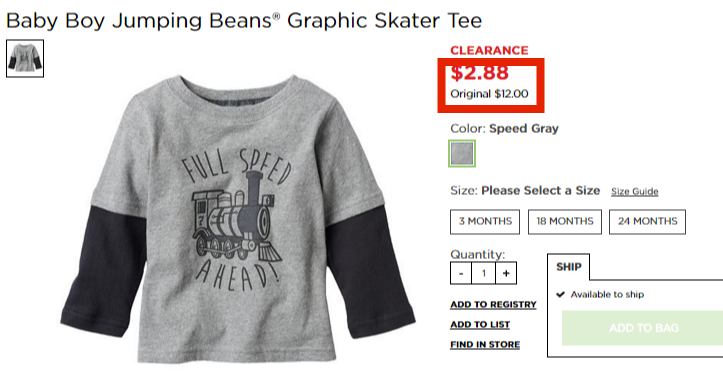Click the Available to ship checkmark icon
This screenshot has height=377, width=723.
tap(560, 295)
